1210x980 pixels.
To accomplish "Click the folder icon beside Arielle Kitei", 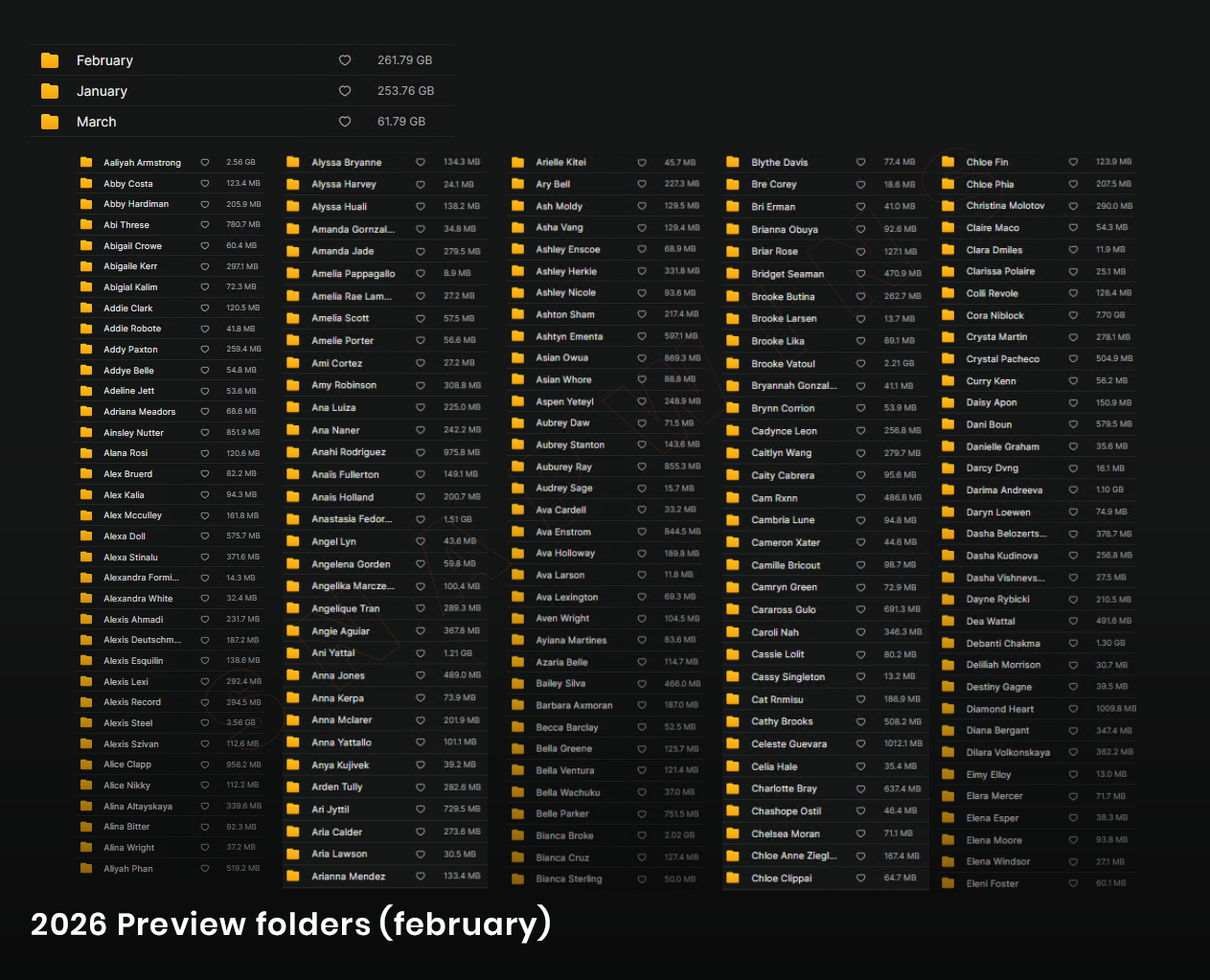I will pos(518,162).
